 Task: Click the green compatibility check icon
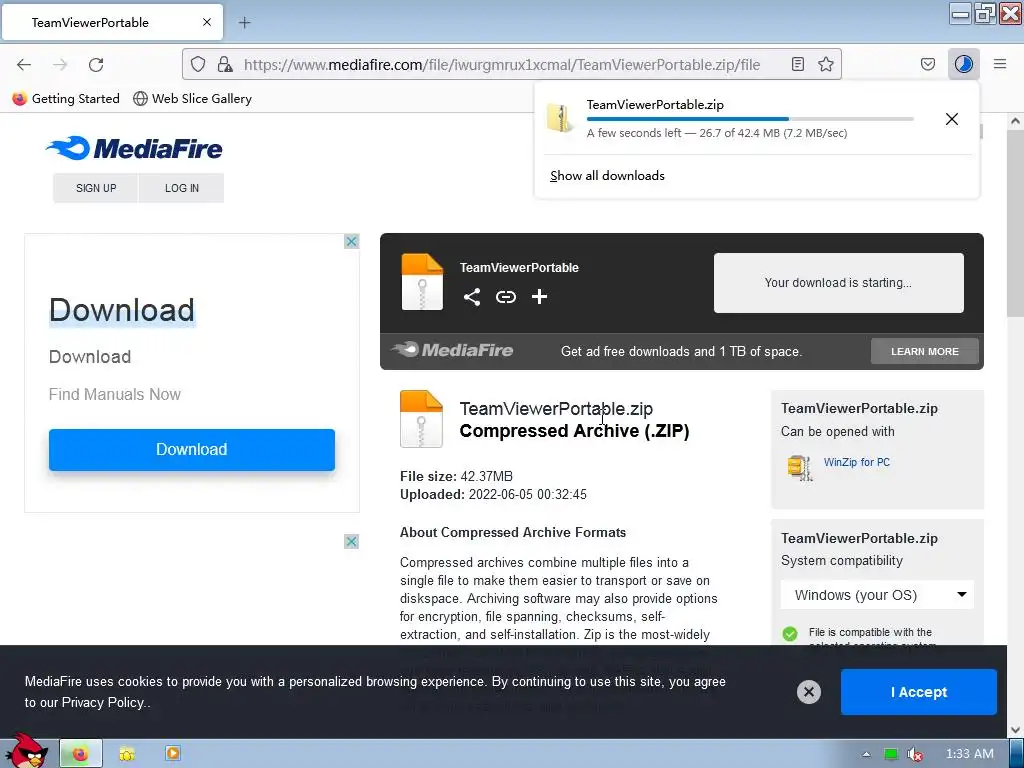point(790,633)
